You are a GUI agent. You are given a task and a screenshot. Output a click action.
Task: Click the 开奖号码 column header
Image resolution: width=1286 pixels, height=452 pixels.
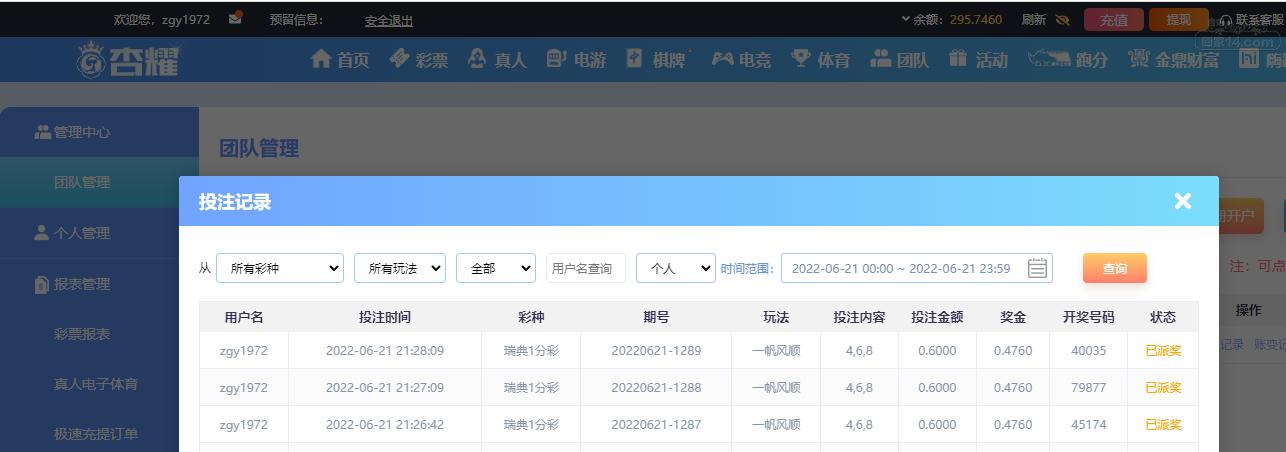point(1088,317)
